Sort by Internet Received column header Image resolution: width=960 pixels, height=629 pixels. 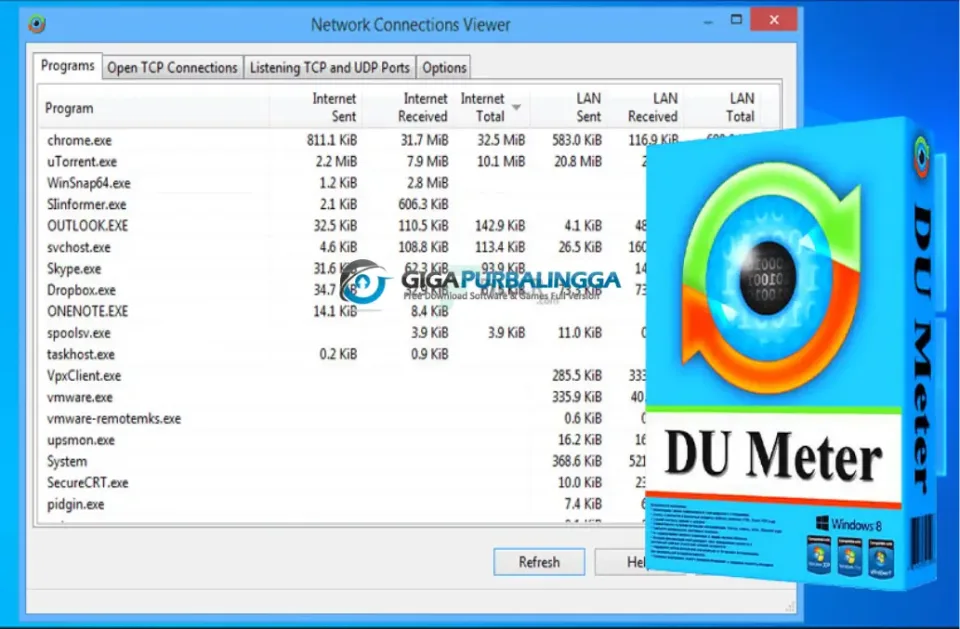(407, 108)
